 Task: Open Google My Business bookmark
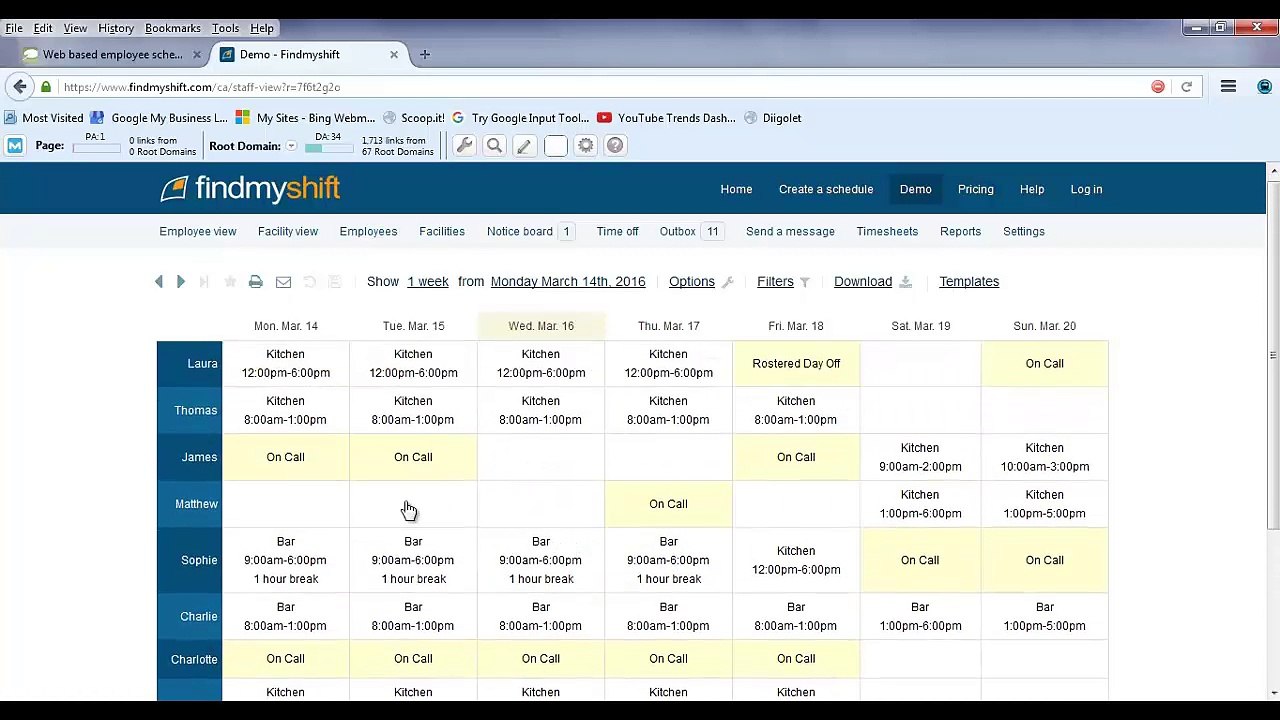[159, 118]
